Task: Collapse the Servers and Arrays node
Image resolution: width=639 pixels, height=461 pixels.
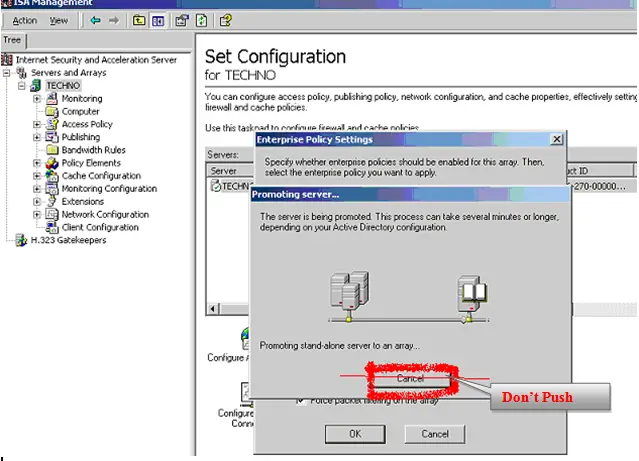Action: pyautogui.click(x=6, y=73)
